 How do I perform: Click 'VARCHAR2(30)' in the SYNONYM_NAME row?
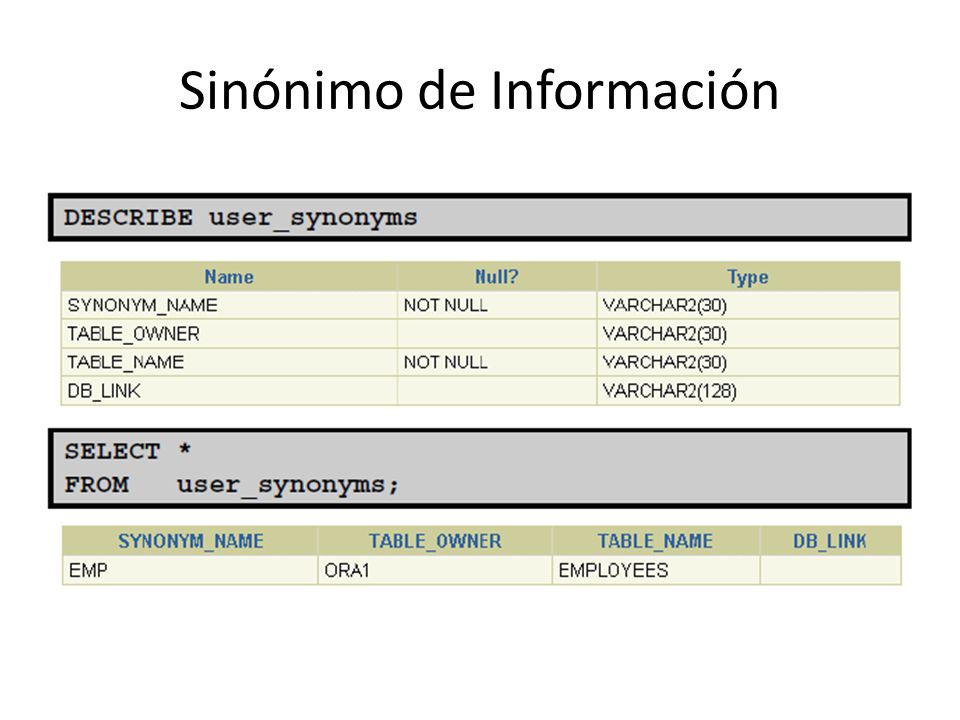point(665,305)
